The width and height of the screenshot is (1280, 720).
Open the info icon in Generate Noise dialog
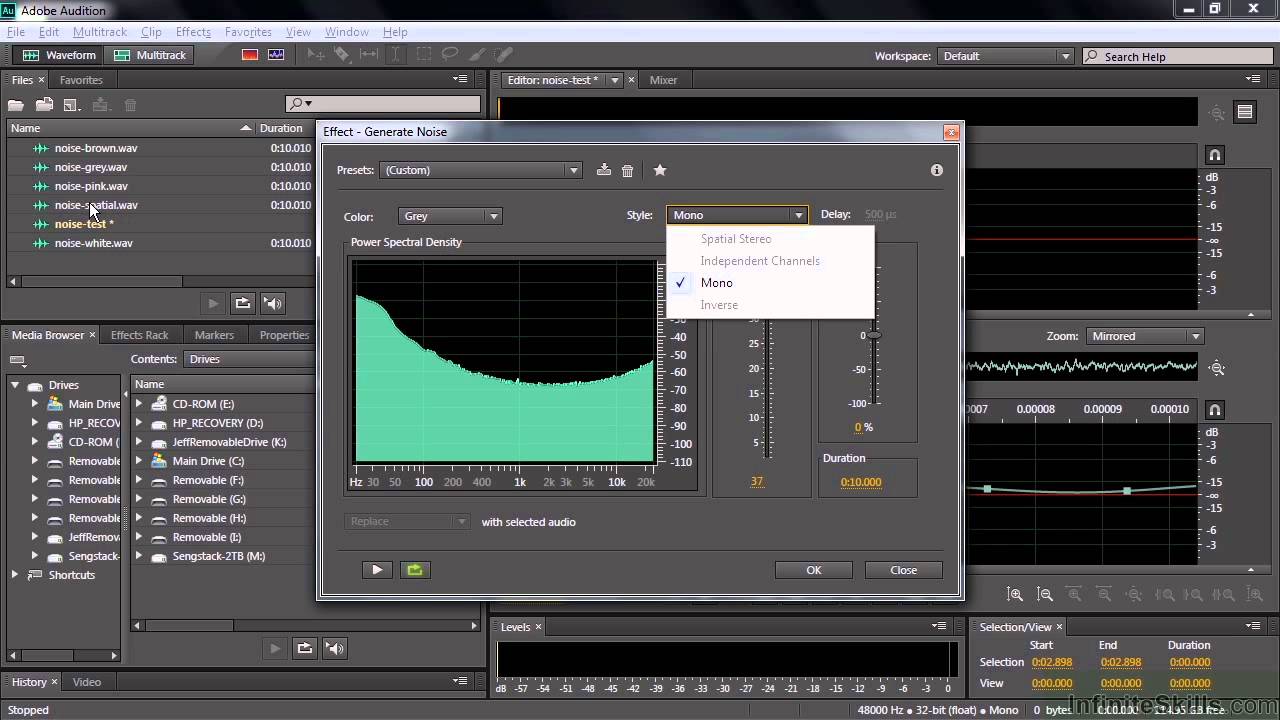coord(937,170)
